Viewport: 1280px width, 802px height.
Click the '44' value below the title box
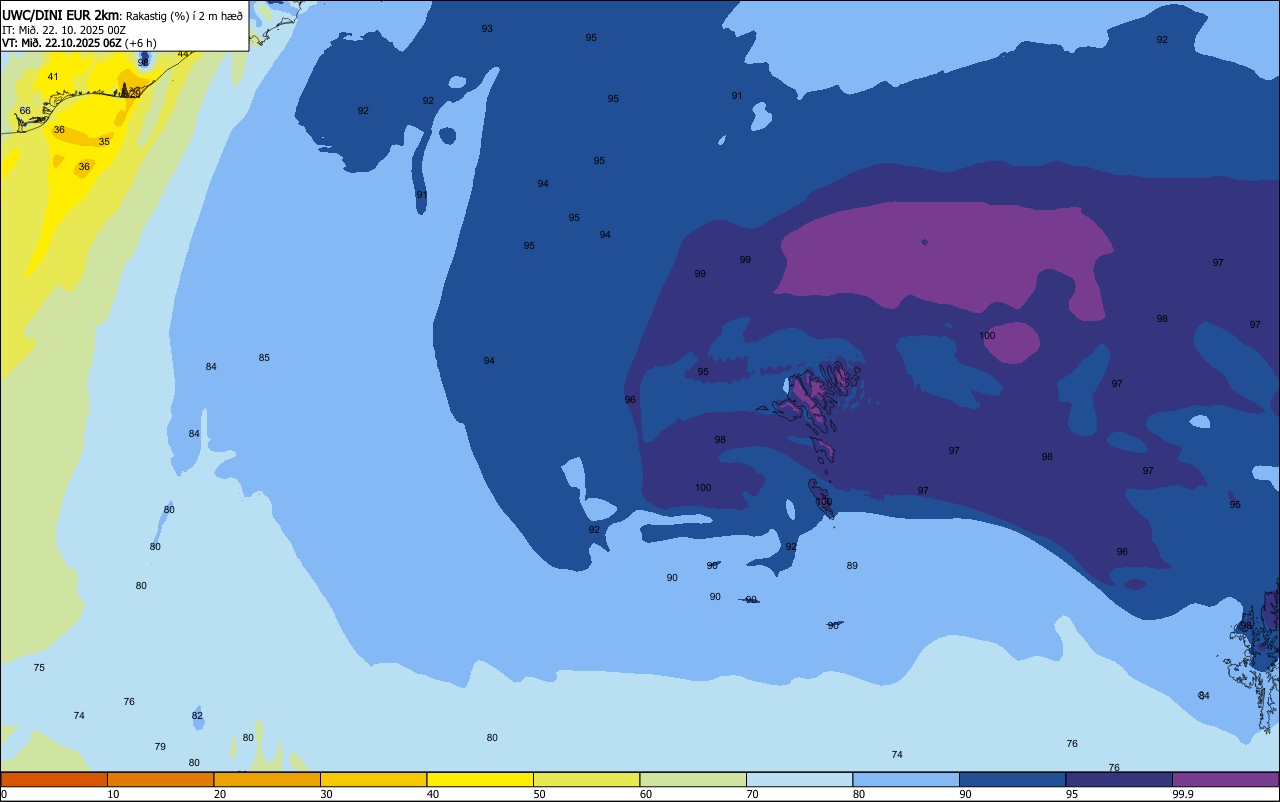point(183,54)
